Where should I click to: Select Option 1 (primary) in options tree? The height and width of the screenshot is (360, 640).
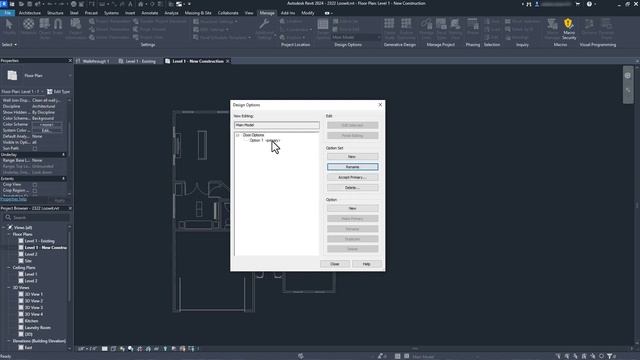[x=264, y=140]
